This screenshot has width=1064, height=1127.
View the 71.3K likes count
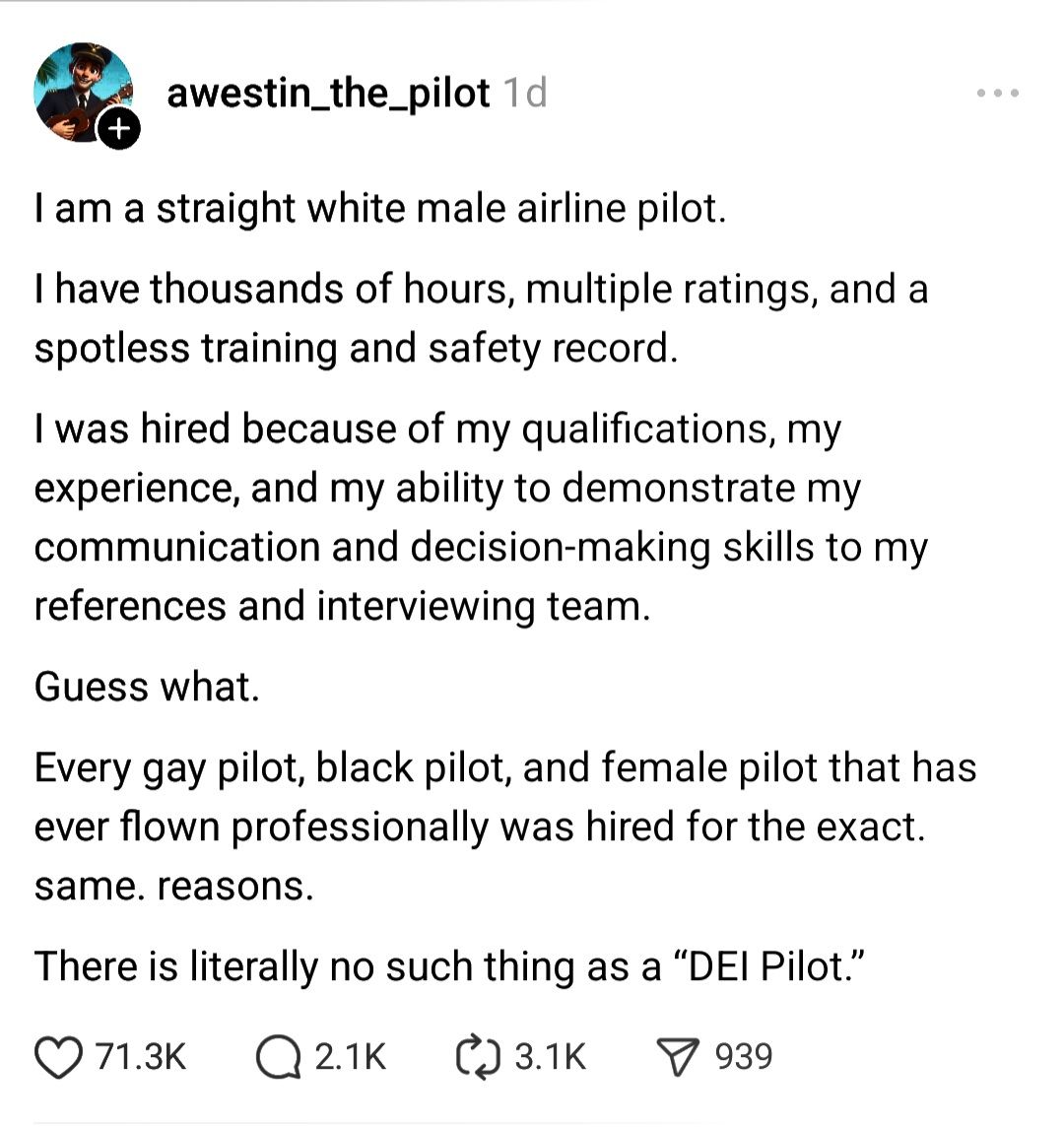click(x=141, y=1056)
